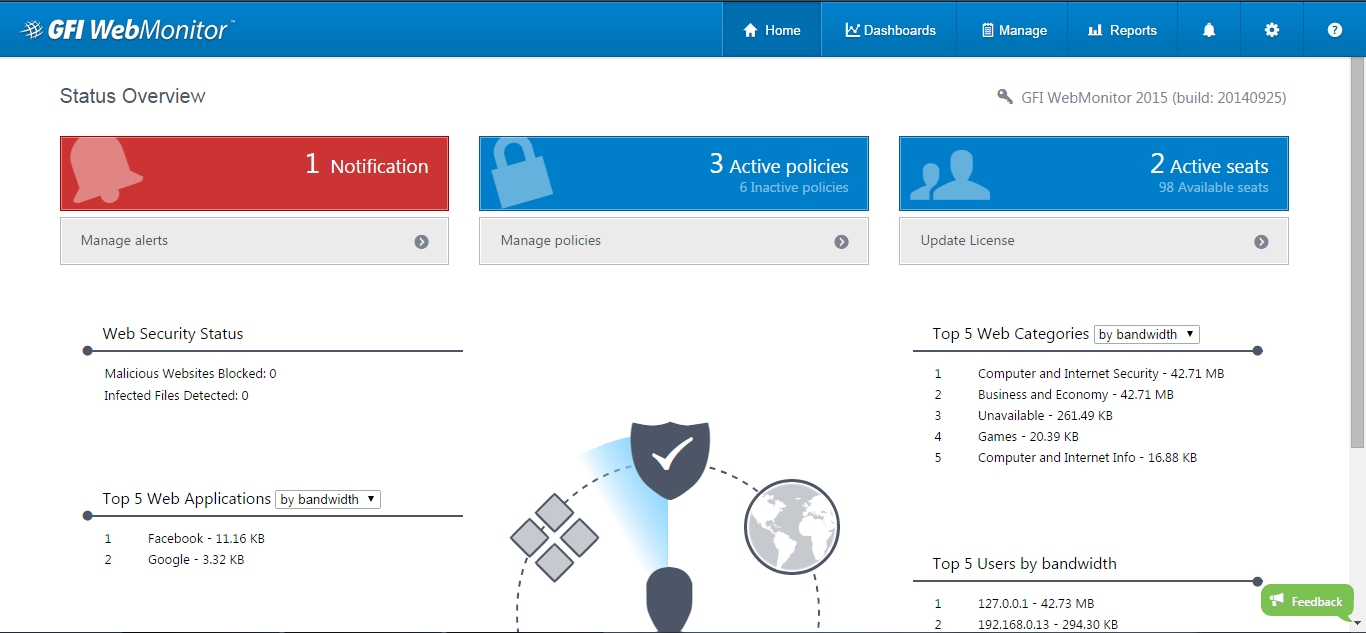Viewport: 1366px width, 633px height.
Task: Click the GFI WebMonitor logo
Action: pos(128,29)
